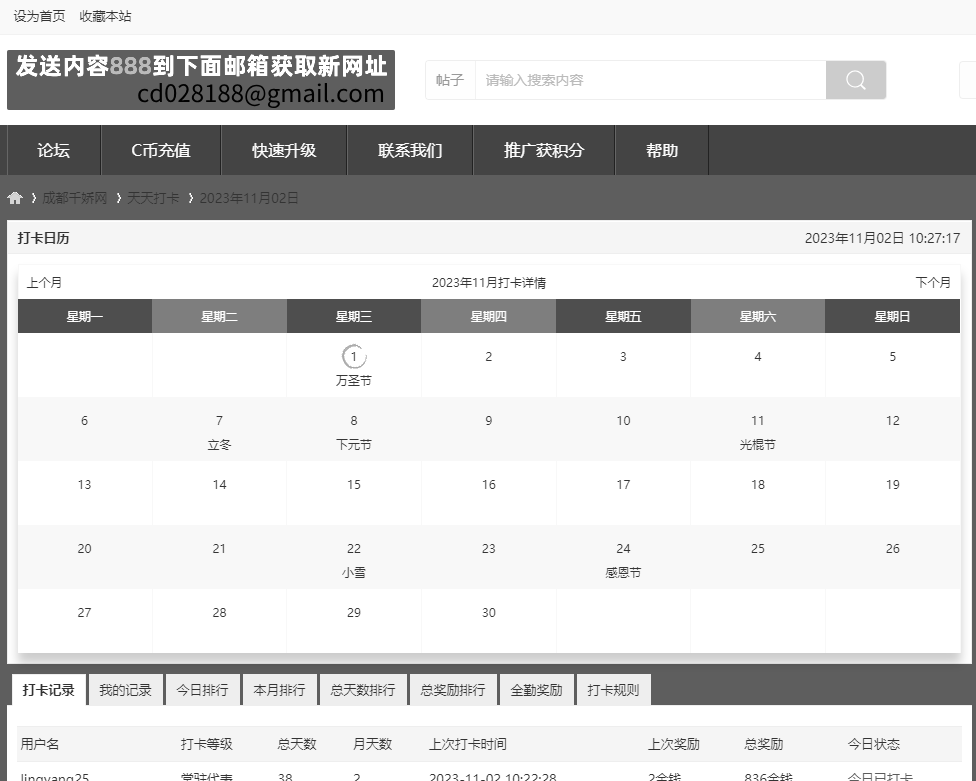Click November 1 with the circular marker
The image size is (976, 781).
coord(353,356)
